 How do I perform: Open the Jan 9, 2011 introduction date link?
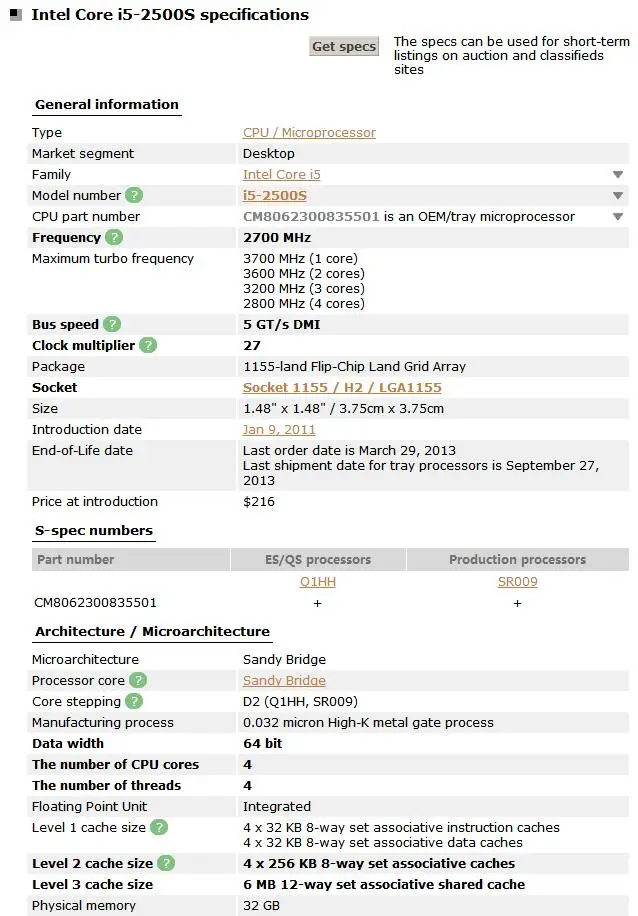[279, 430]
